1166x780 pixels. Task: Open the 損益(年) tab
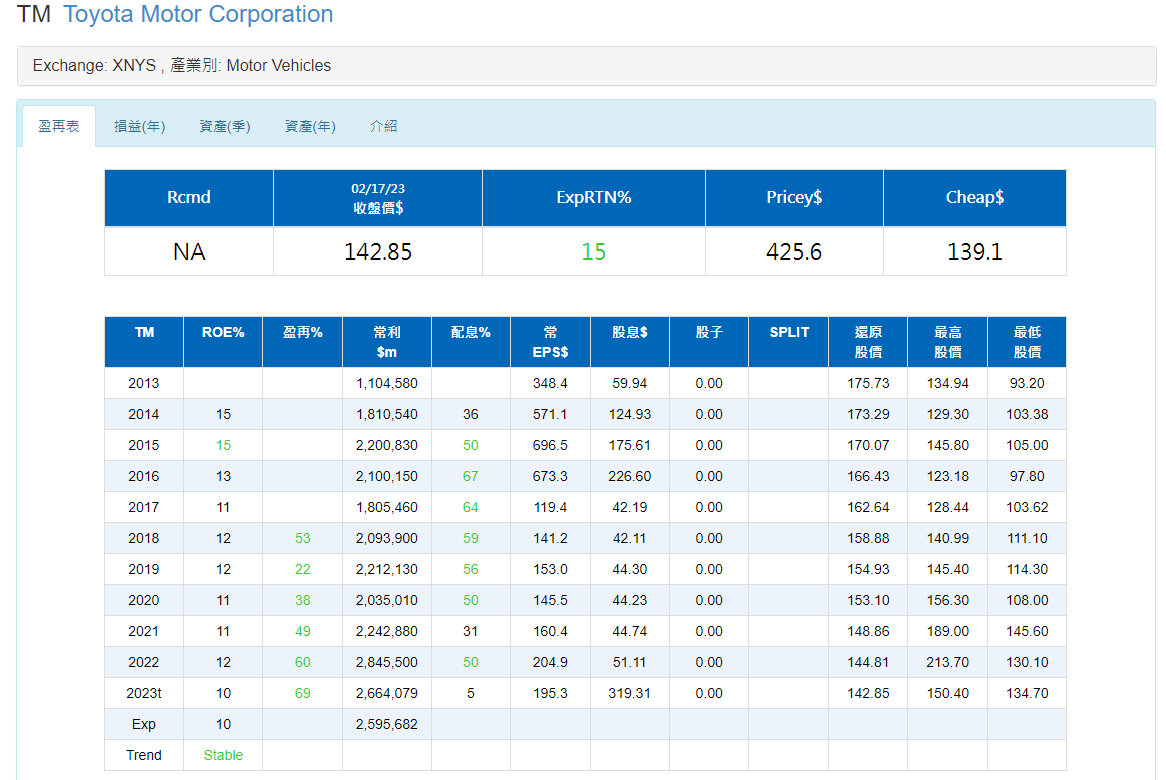(x=139, y=126)
